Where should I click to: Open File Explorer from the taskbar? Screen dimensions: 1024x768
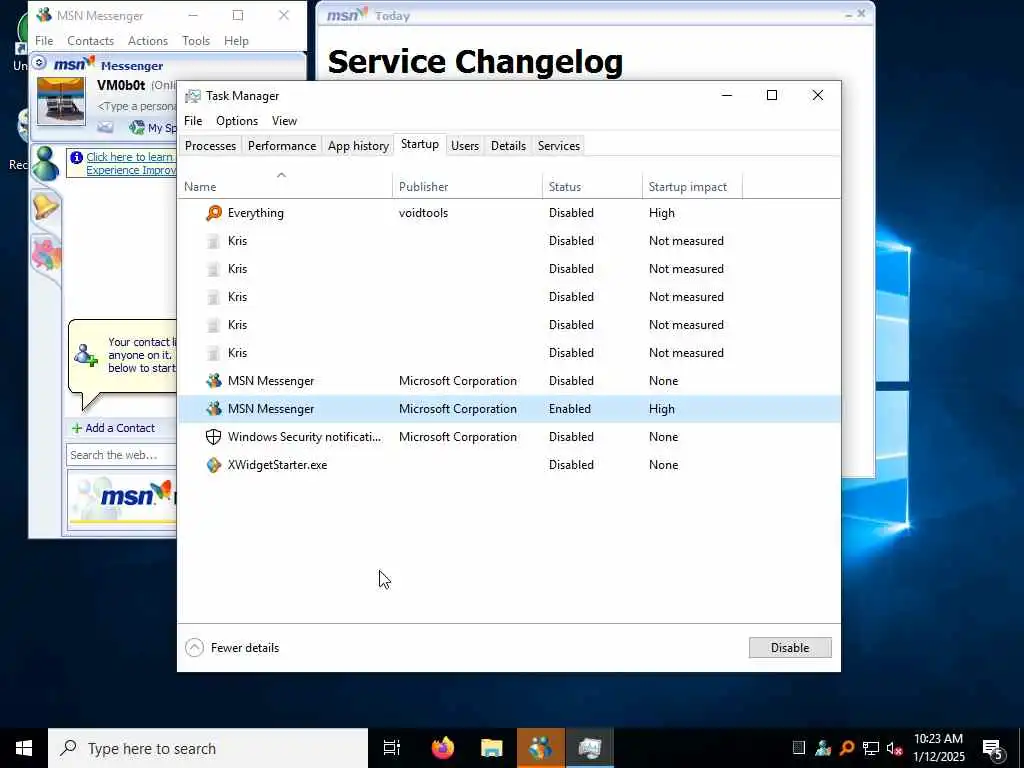492,748
